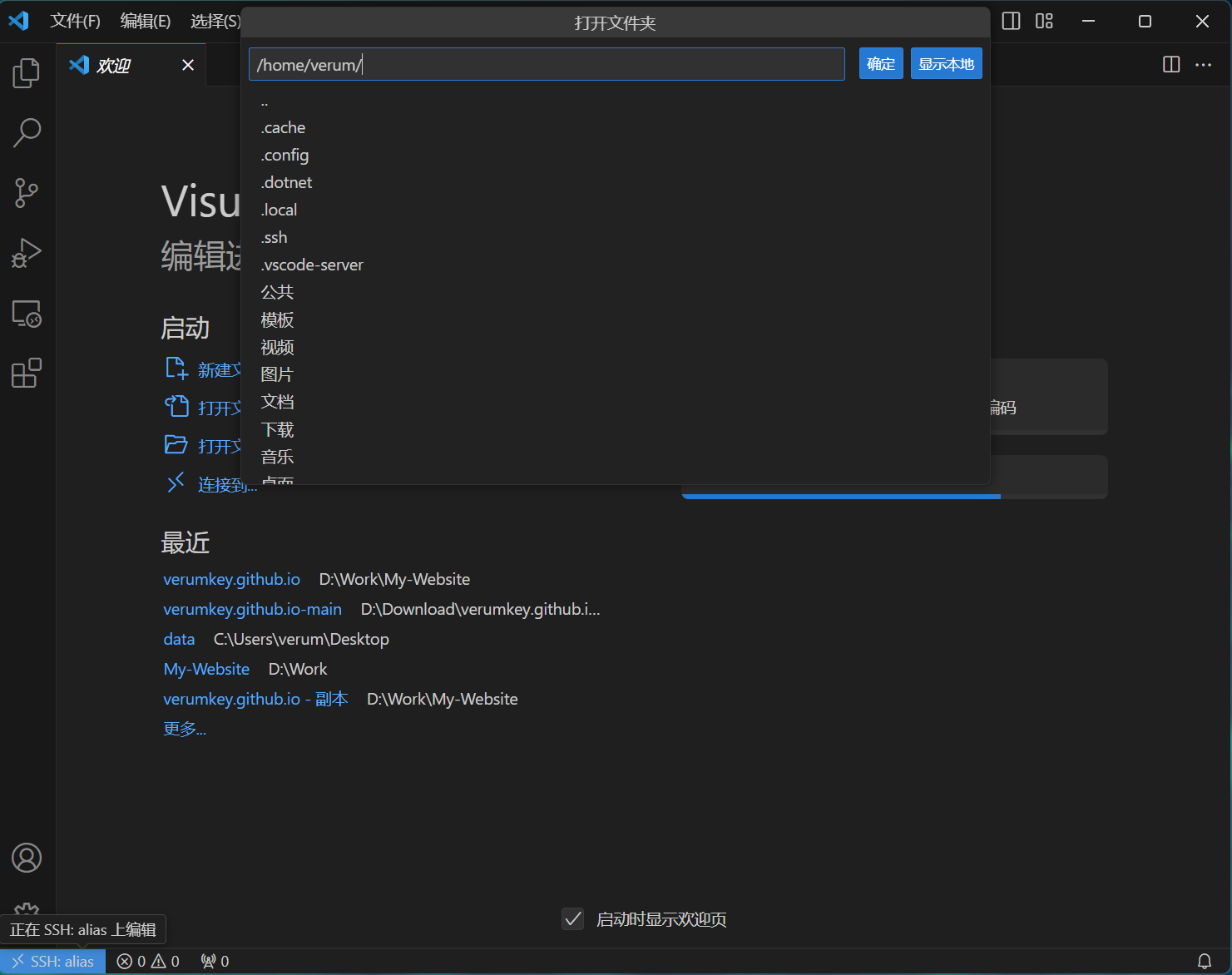The width and height of the screenshot is (1232, 975).
Task: Select the 文档 folder
Action: [x=616, y=402]
